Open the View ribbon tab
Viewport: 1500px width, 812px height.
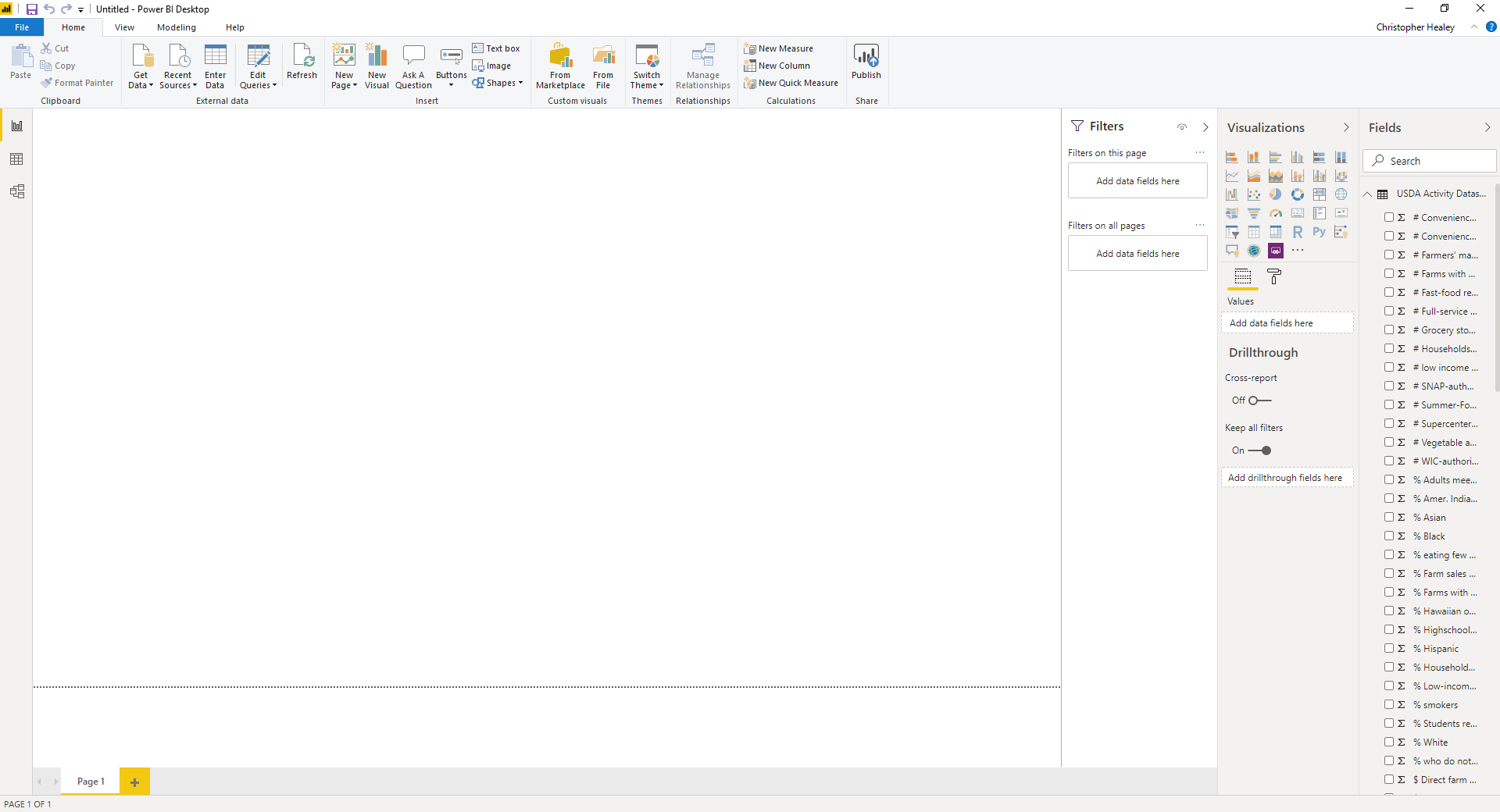[124, 27]
